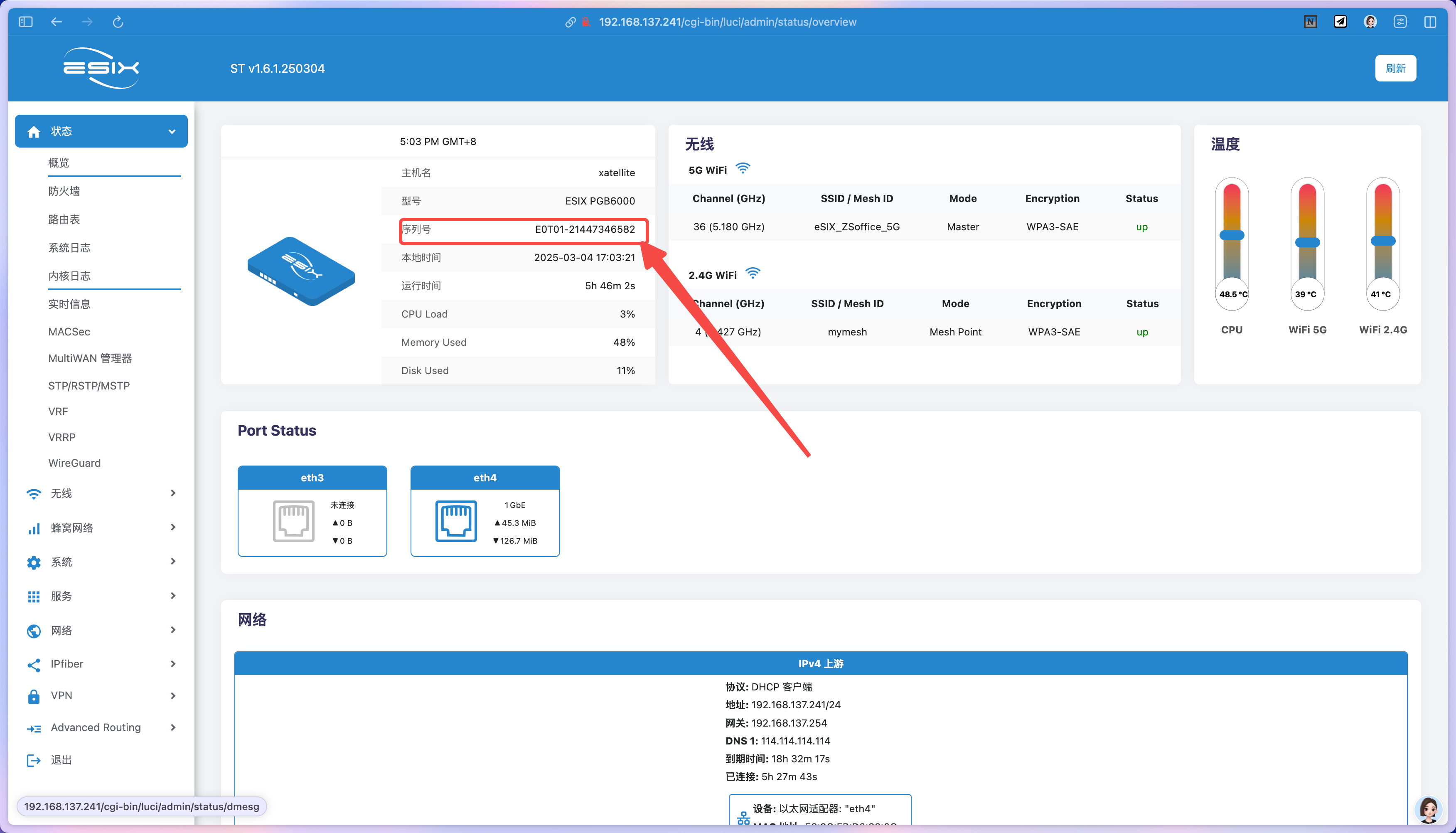Image resolution: width=1456 pixels, height=833 pixels.
Task: Go back with browser back arrow
Action: click(x=56, y=22)
